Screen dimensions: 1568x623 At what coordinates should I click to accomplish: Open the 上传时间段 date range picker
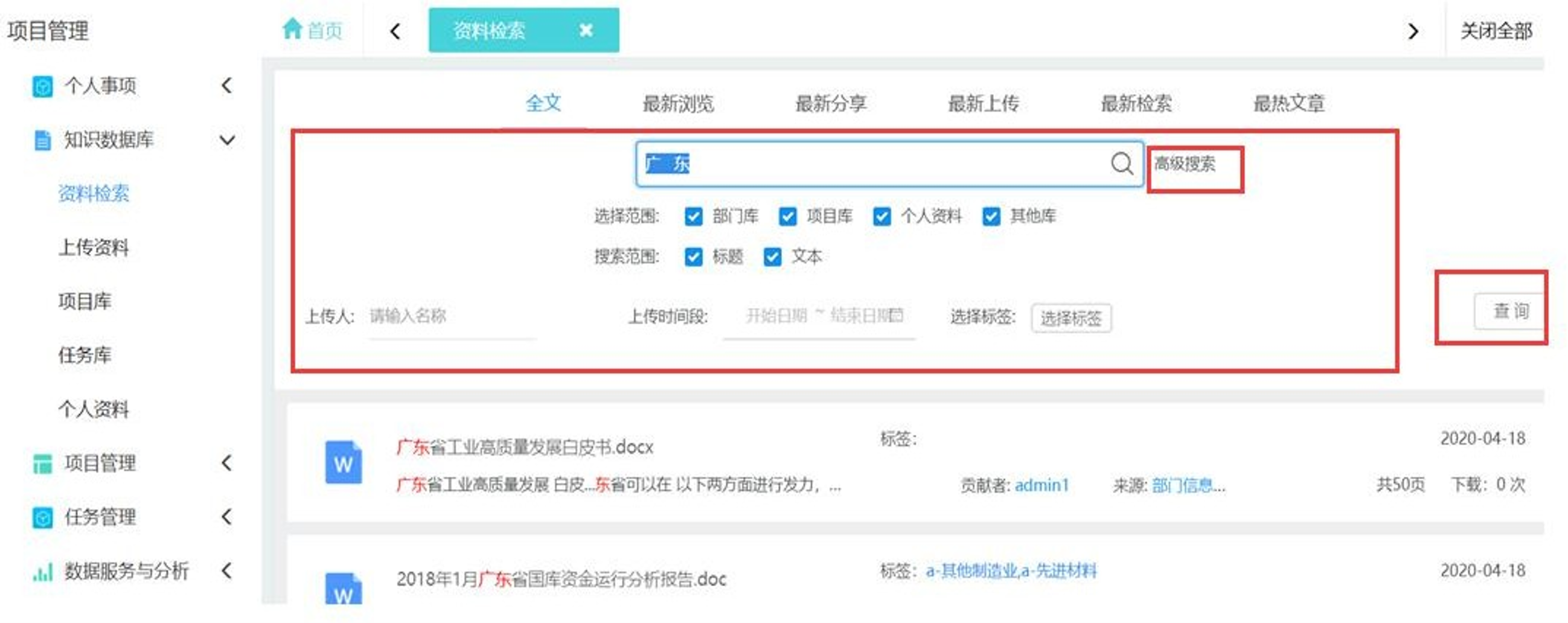pos(819,316)
